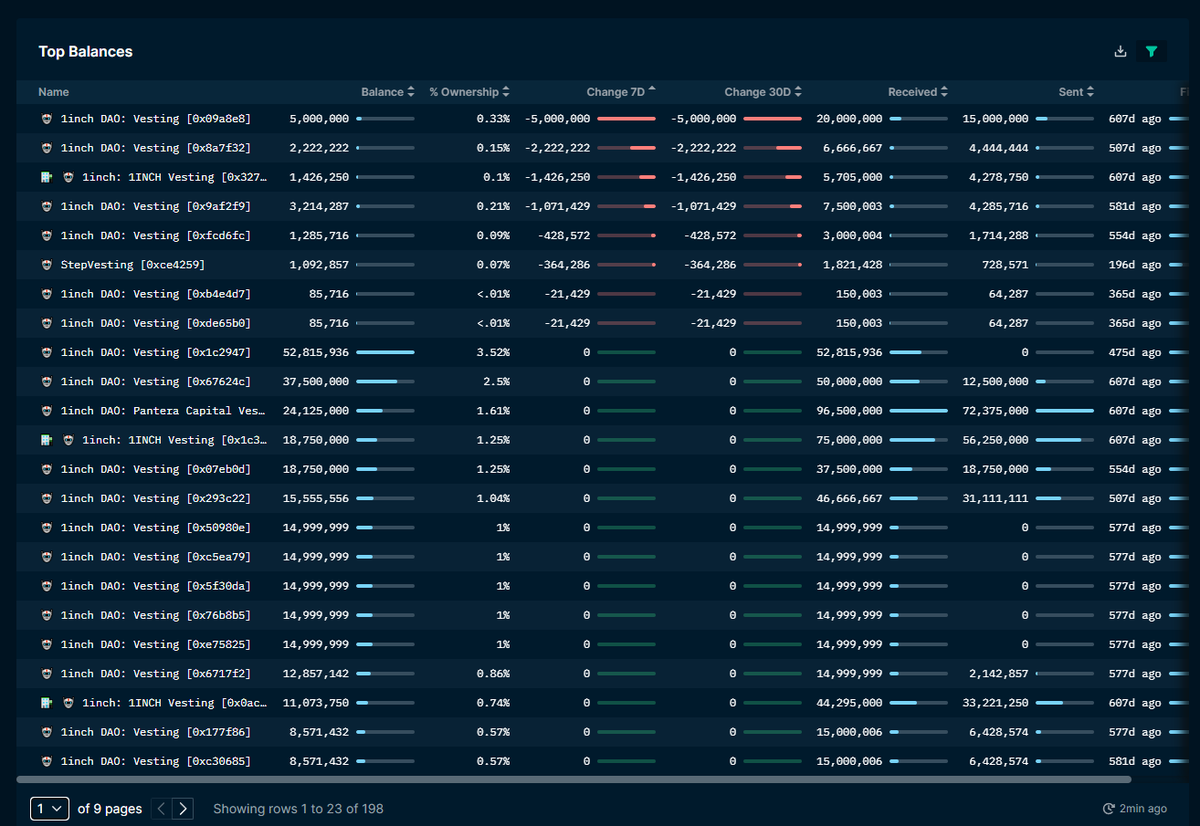Sort by Sent column arrows
Screen dimensions: 1200x826
pos(1090,92)
